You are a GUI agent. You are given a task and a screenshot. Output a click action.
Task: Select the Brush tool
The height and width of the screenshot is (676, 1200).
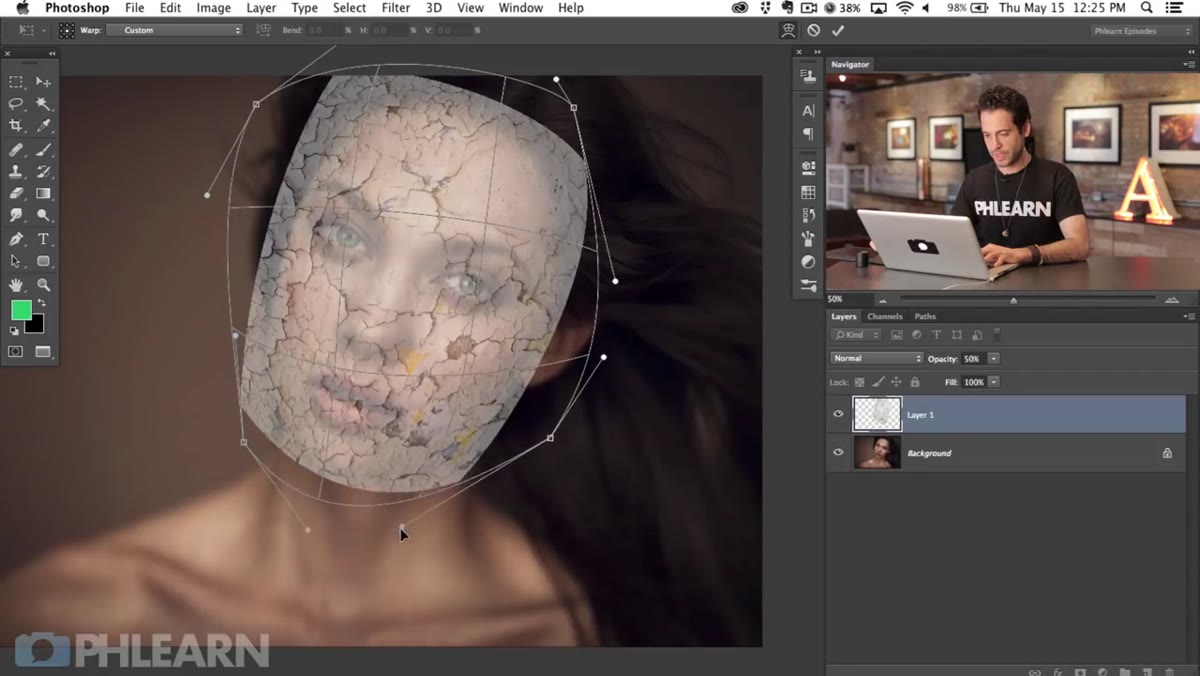click(x=43, y=150)
